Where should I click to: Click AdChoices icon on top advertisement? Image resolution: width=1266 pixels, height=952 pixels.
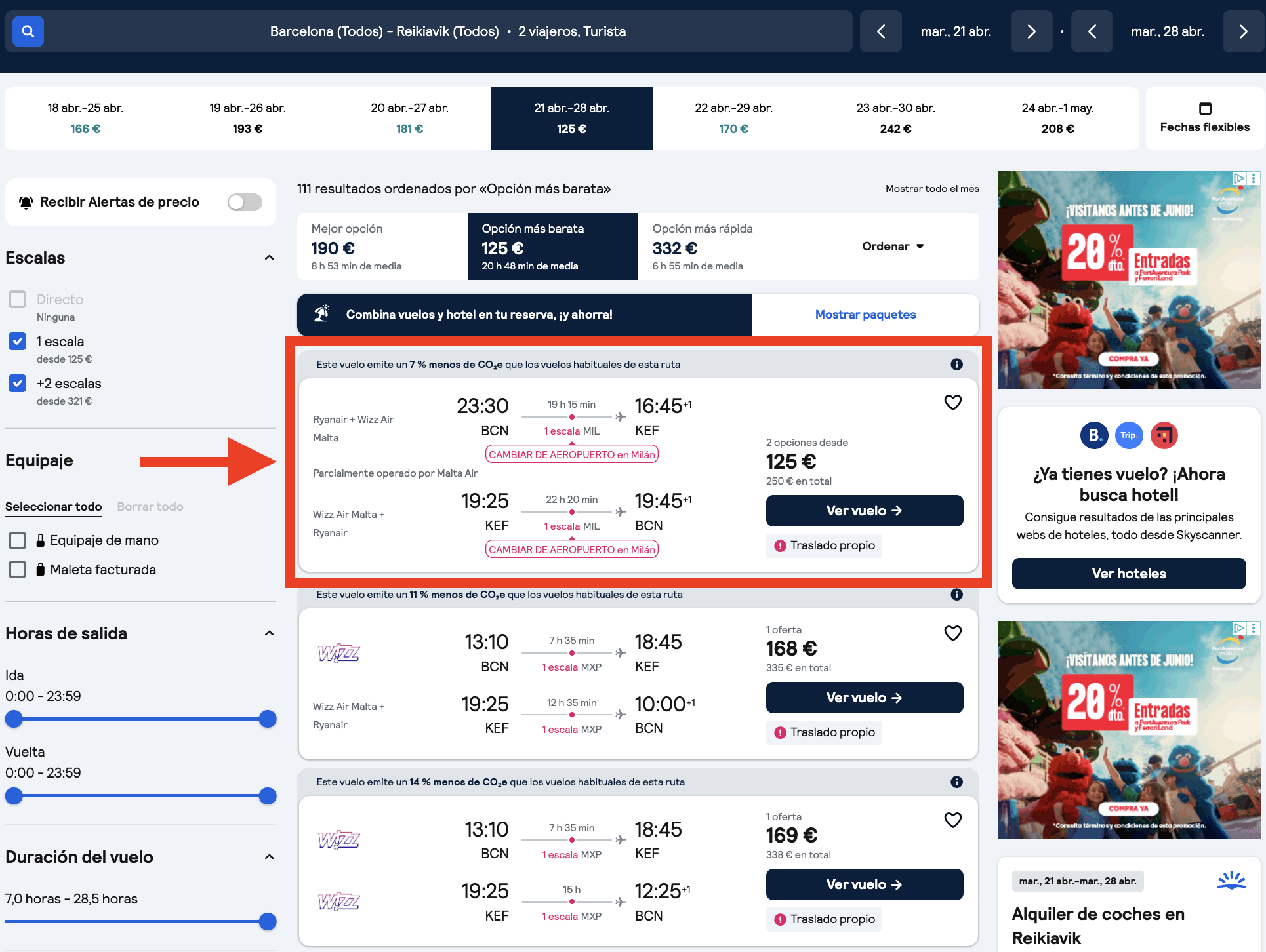tap(1238, 178)
